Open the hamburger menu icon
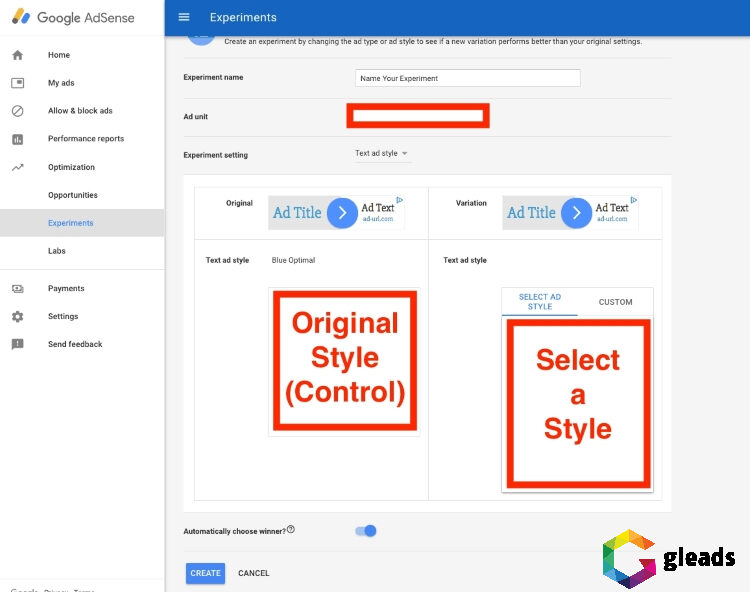 pos(184,17)
